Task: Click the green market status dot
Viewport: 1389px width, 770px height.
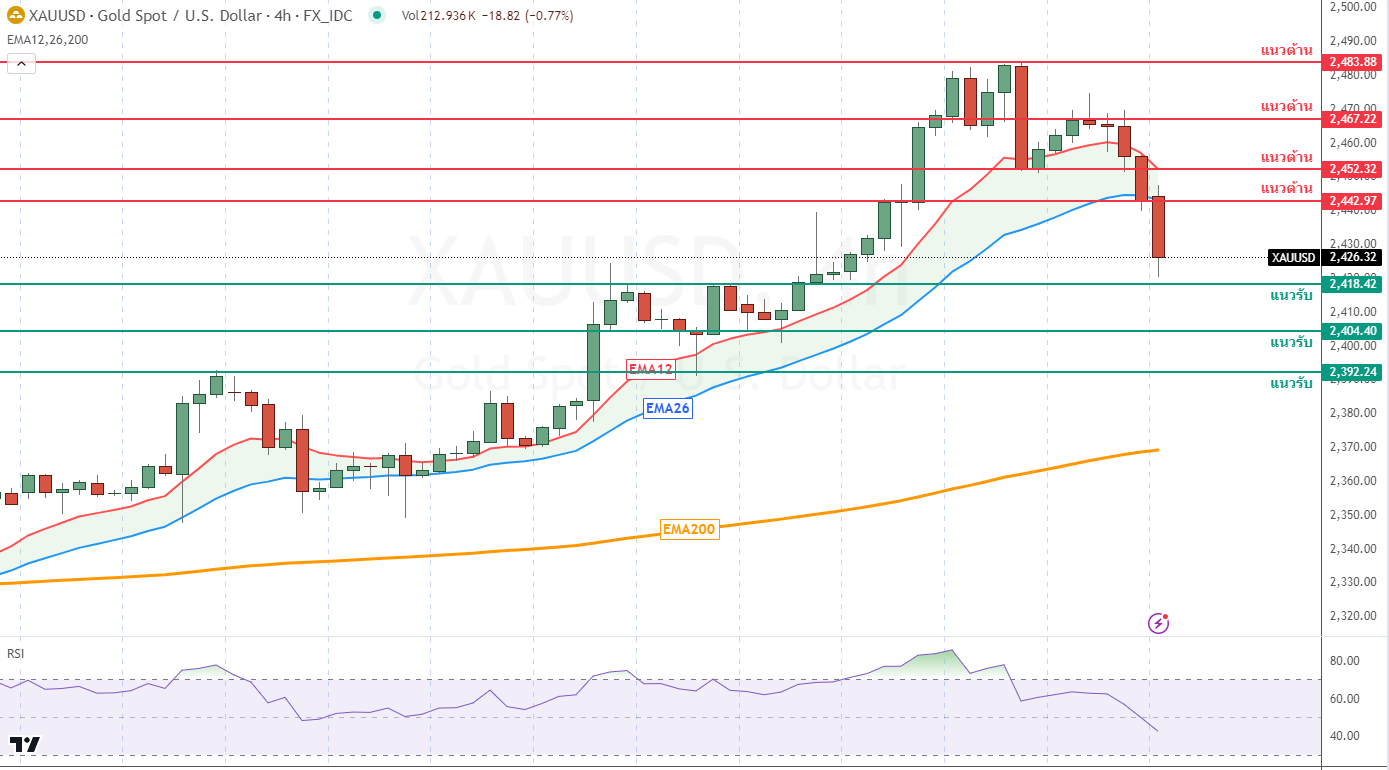Action: coord(376,16)
